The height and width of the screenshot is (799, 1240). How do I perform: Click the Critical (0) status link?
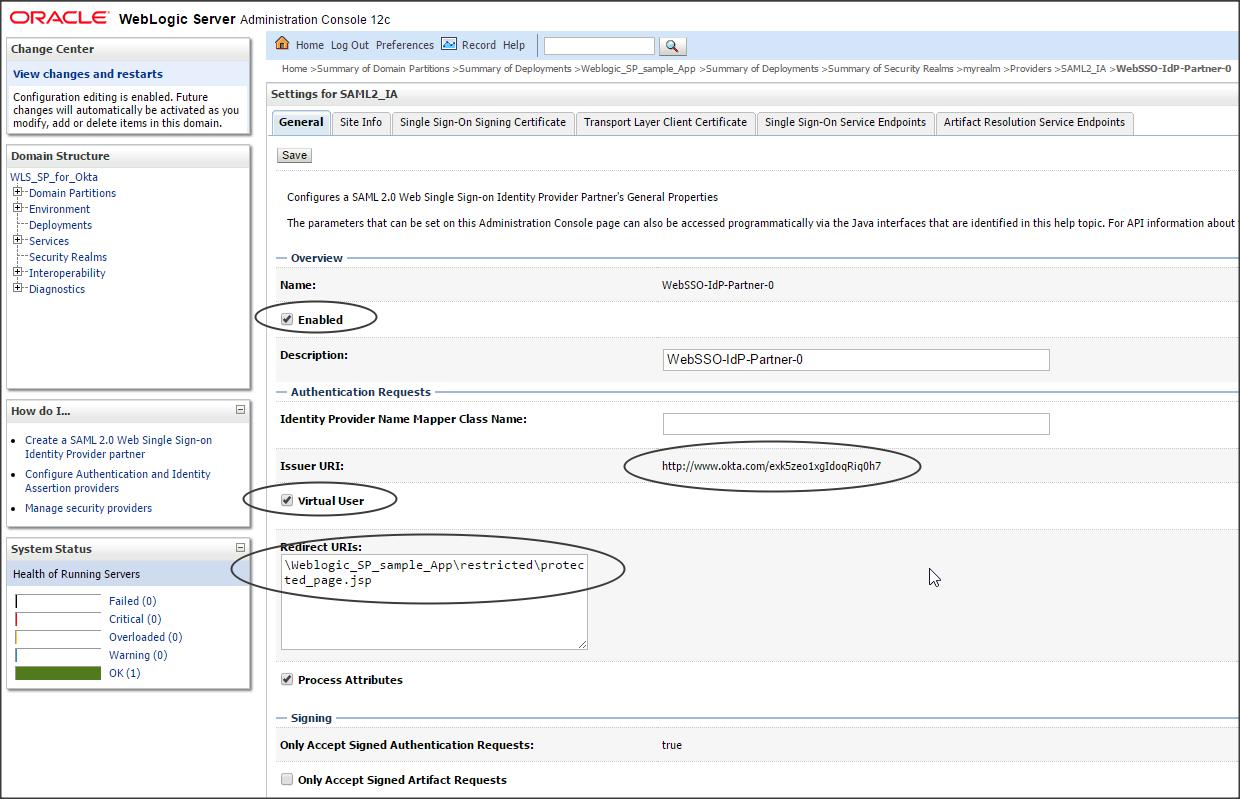pyautogui.click(x=135, y=619)
